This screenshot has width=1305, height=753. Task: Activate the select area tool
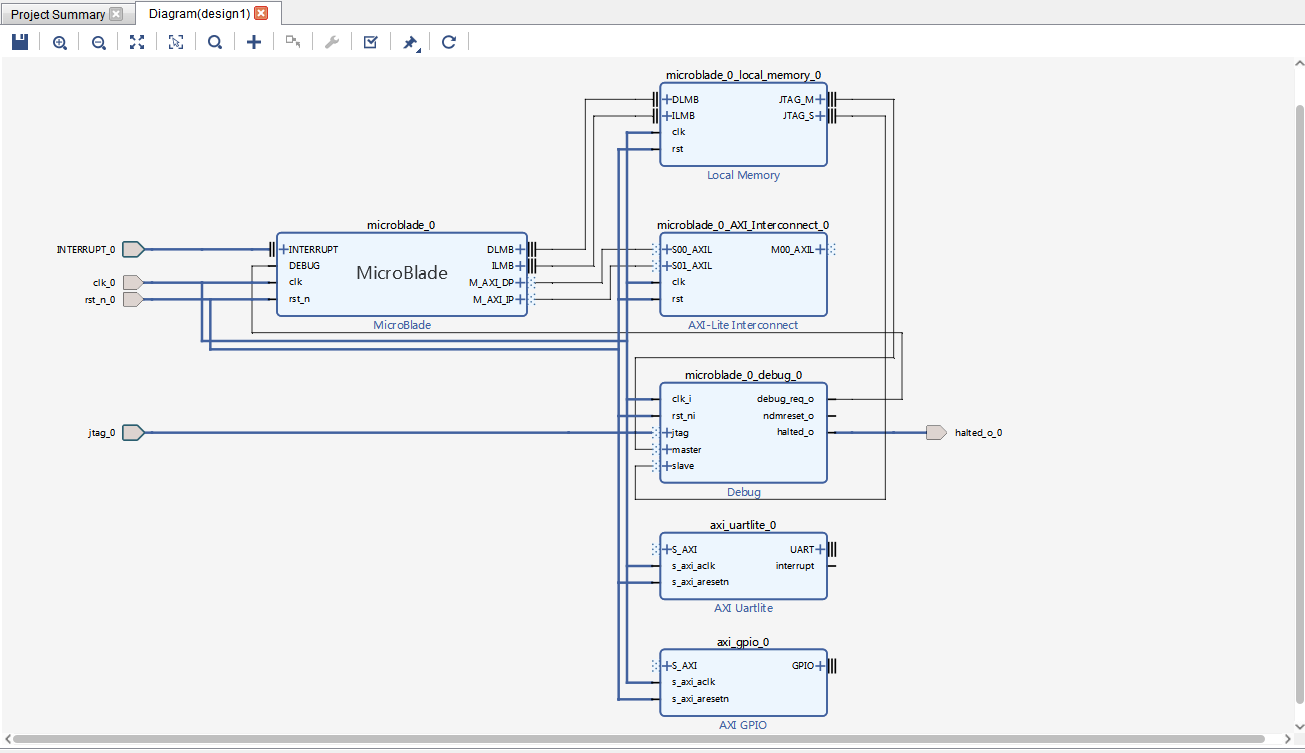(x=176, y=42)
